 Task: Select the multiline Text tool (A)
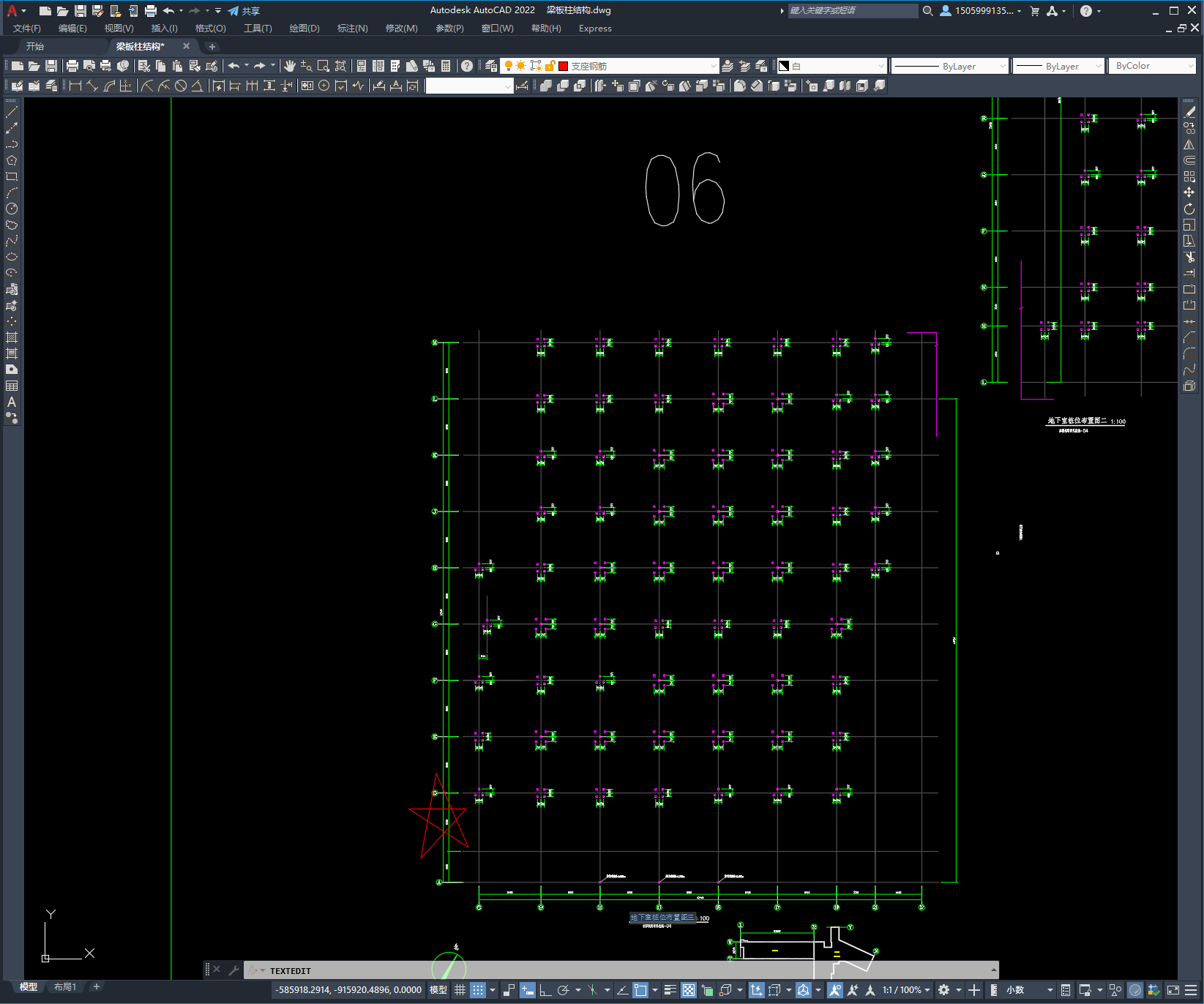pyautogui.click(x=12, y=402)
